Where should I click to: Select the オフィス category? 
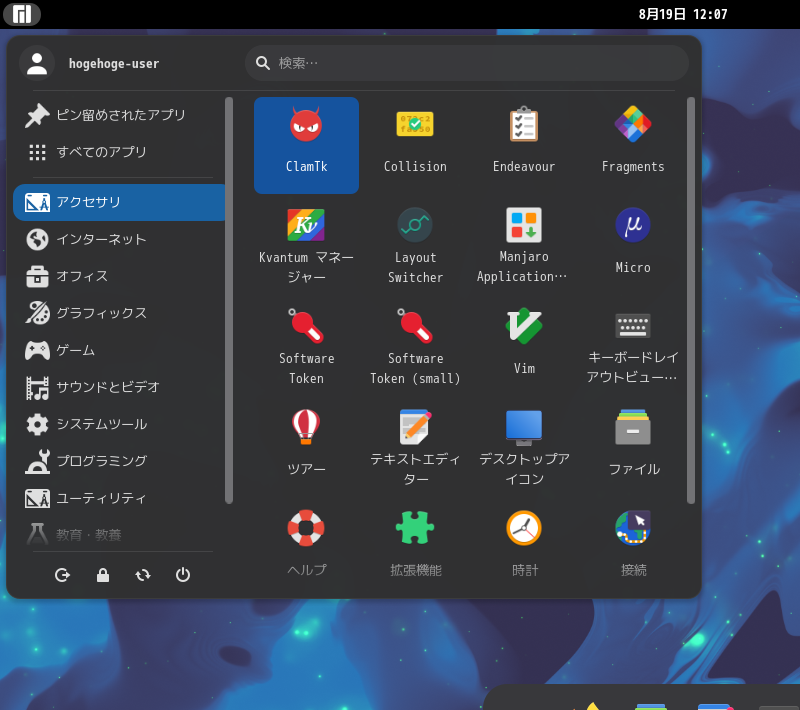click(x=119, y=276)
